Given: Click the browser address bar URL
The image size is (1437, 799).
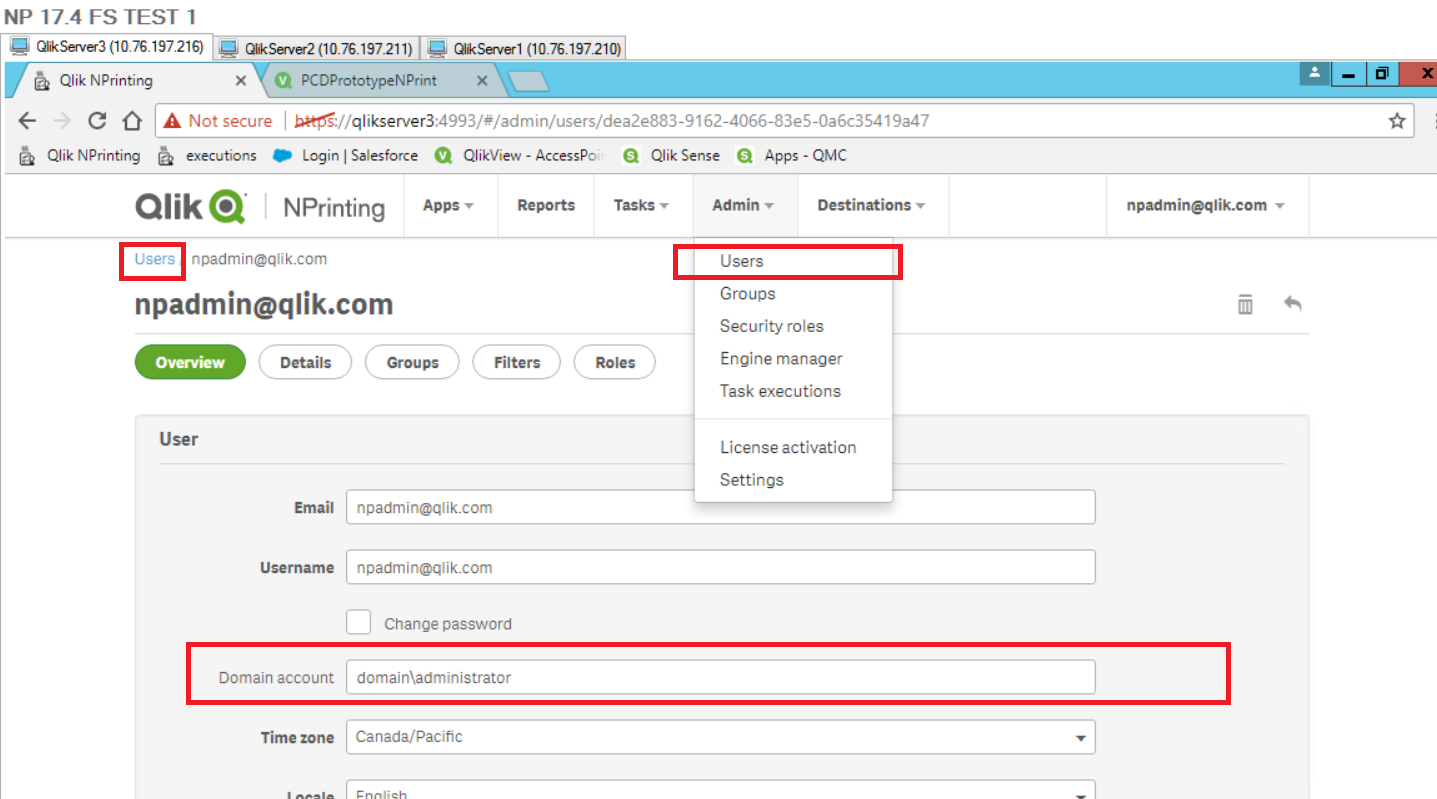Looking at the screenshot, I should 612,121.
